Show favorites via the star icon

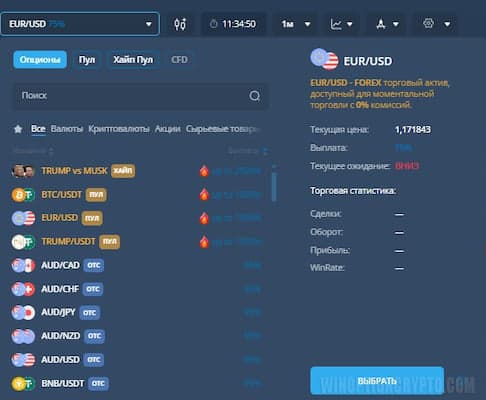tap(18, 129)
